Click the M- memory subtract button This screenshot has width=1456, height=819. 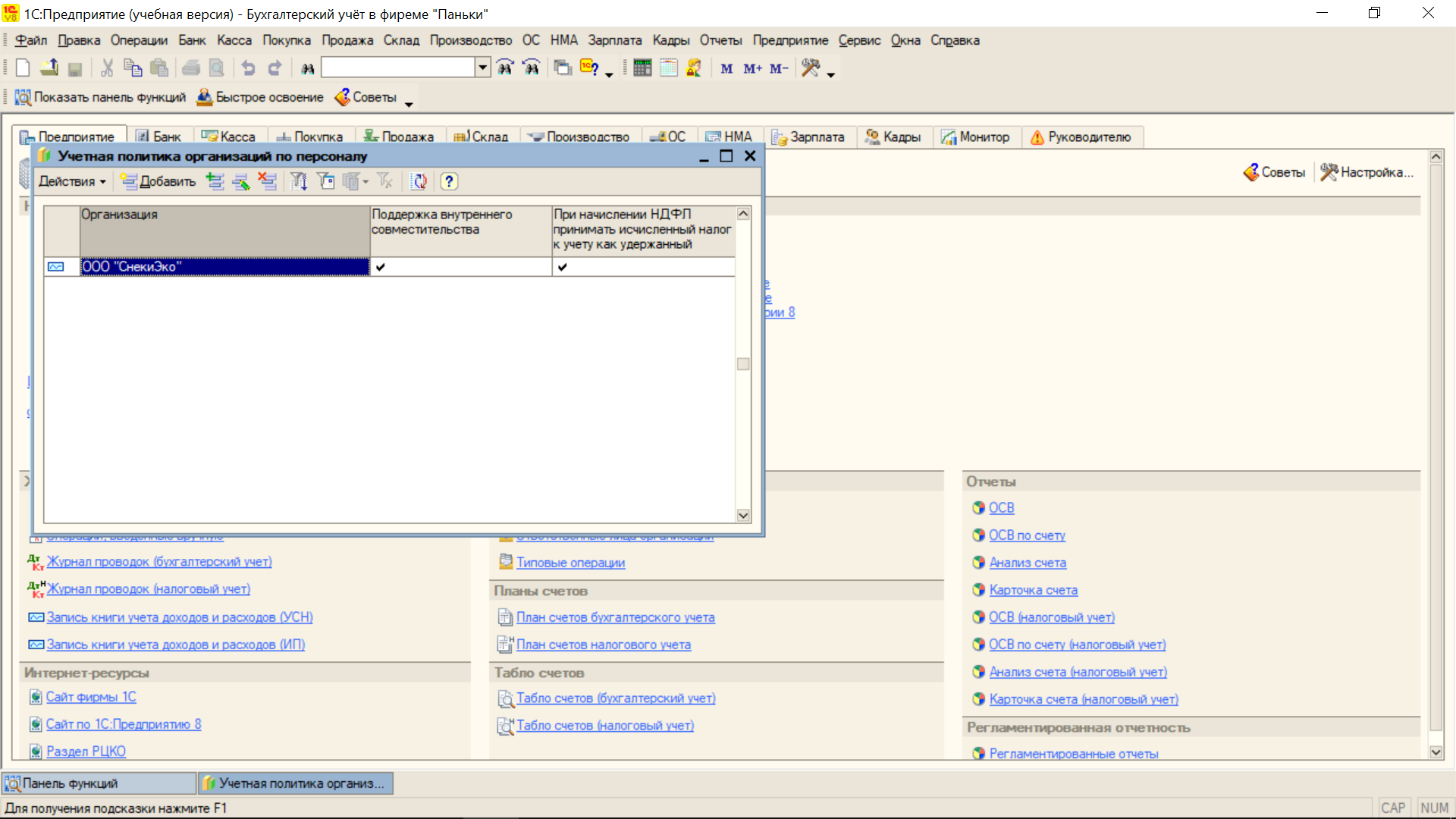coord(779,69)
